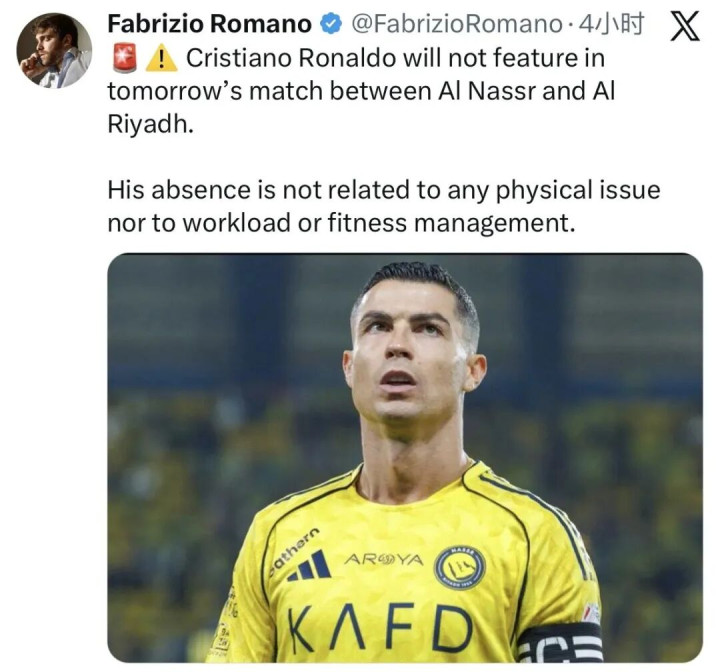Screen dimensions: 720x672
Task: Click Ronaldo's face in the attached photo
Action: pos(410,355)
